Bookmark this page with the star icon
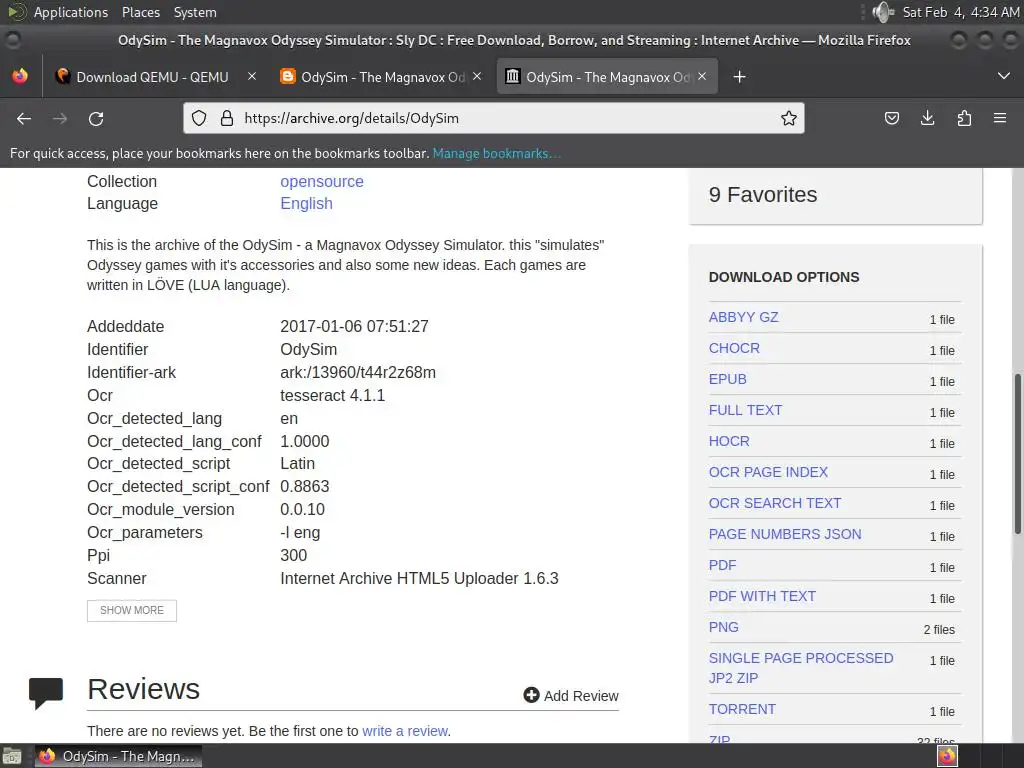The width and height of the screenshot is (1024, 768). 788,118
